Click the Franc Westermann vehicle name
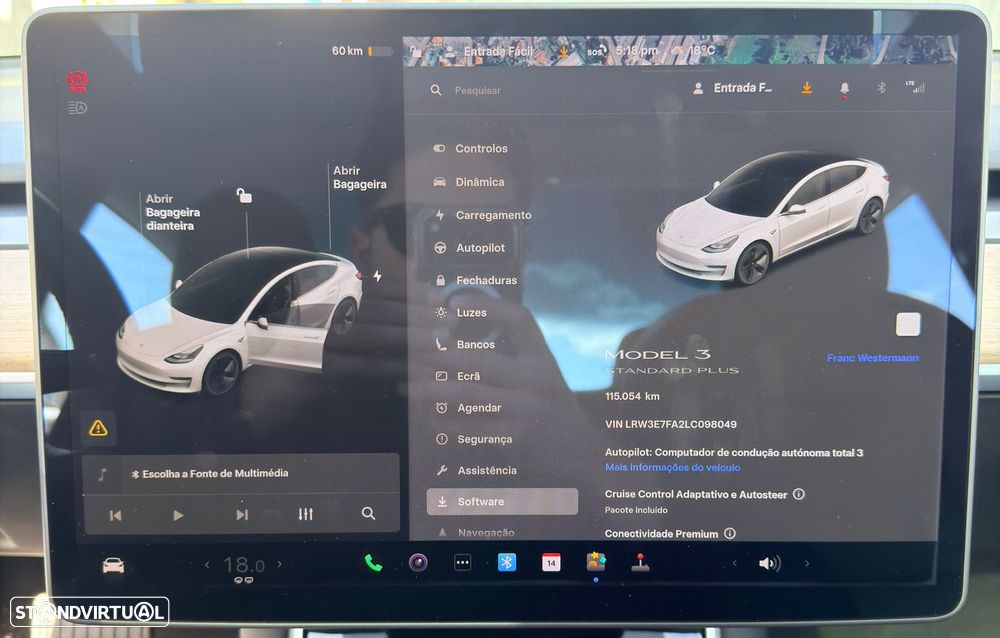The image size is (1000, 638). [872, 358]
